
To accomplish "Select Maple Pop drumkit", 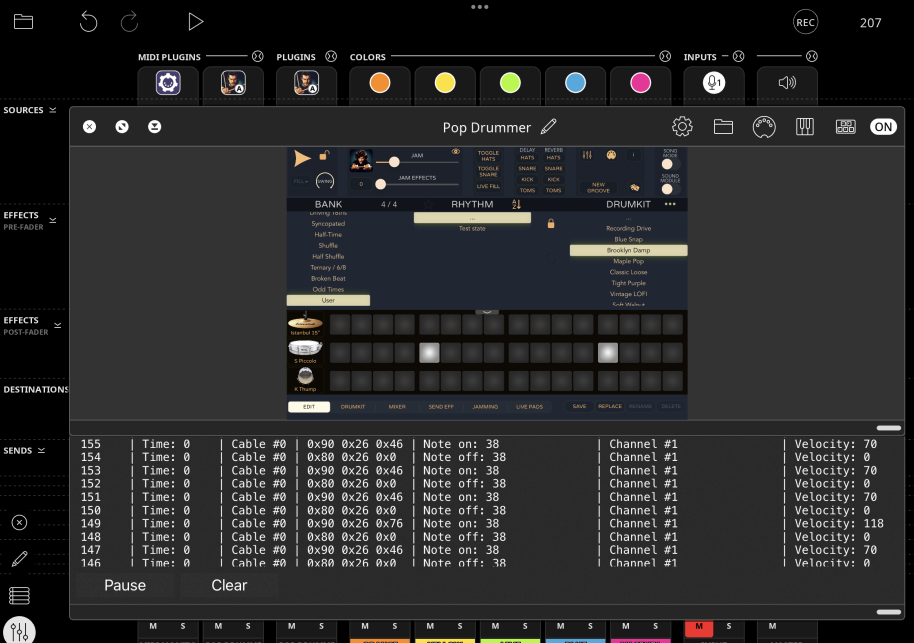I will coord(628,261).
